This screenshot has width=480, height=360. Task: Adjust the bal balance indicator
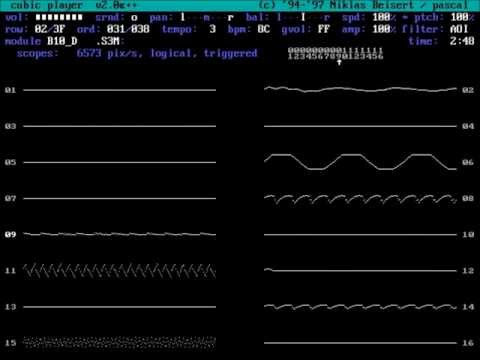click(303, 17)
